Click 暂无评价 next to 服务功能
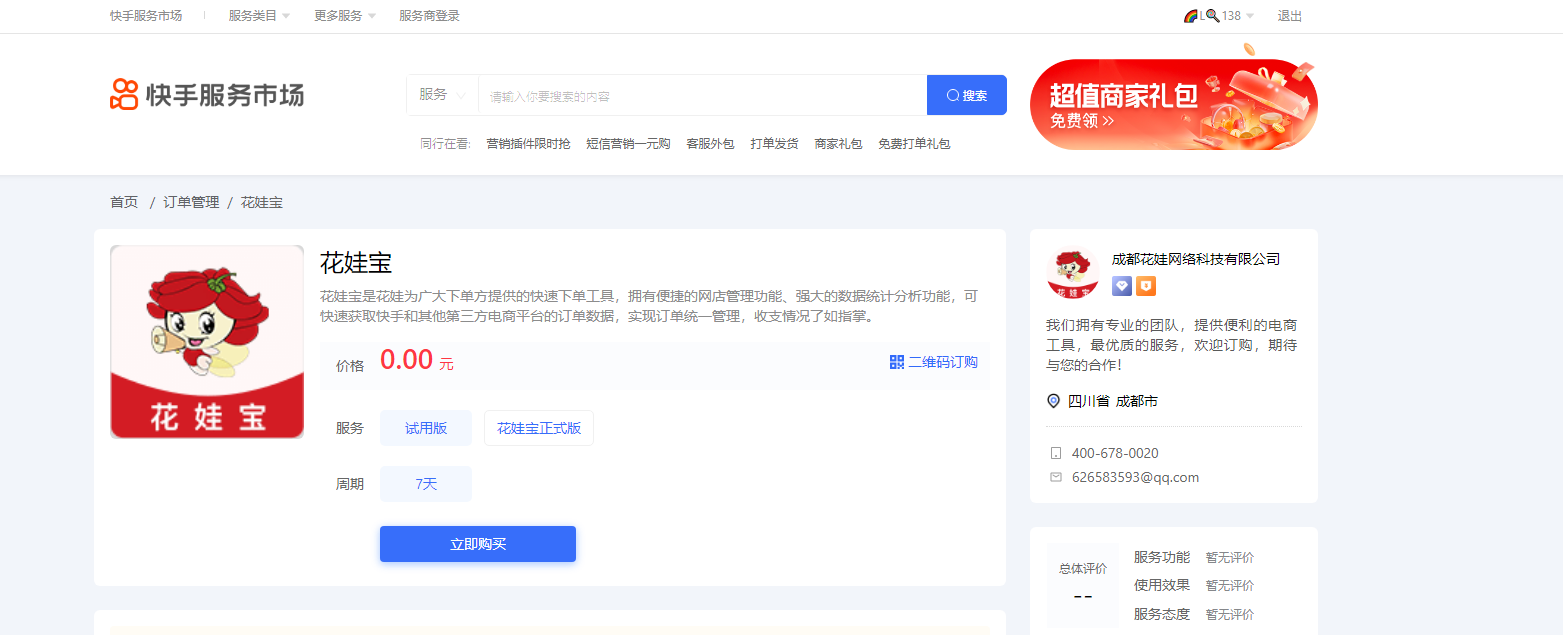1563x635 pixels. [1229, 558]
